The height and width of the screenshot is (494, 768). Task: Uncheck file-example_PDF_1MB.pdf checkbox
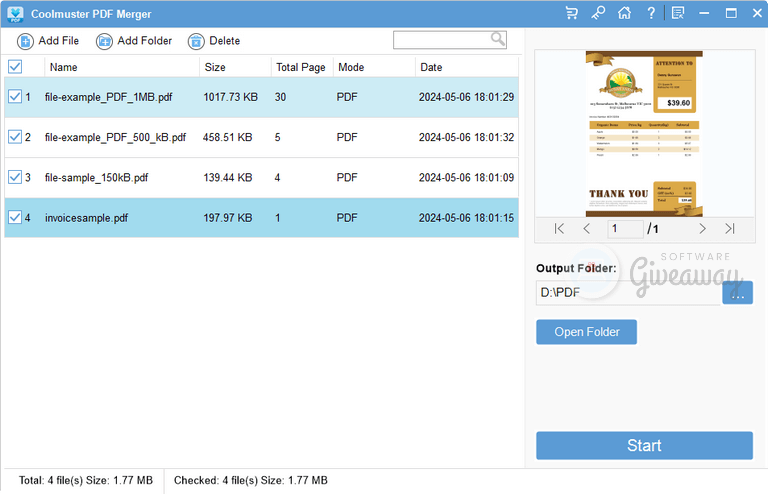tap(15, 96)
